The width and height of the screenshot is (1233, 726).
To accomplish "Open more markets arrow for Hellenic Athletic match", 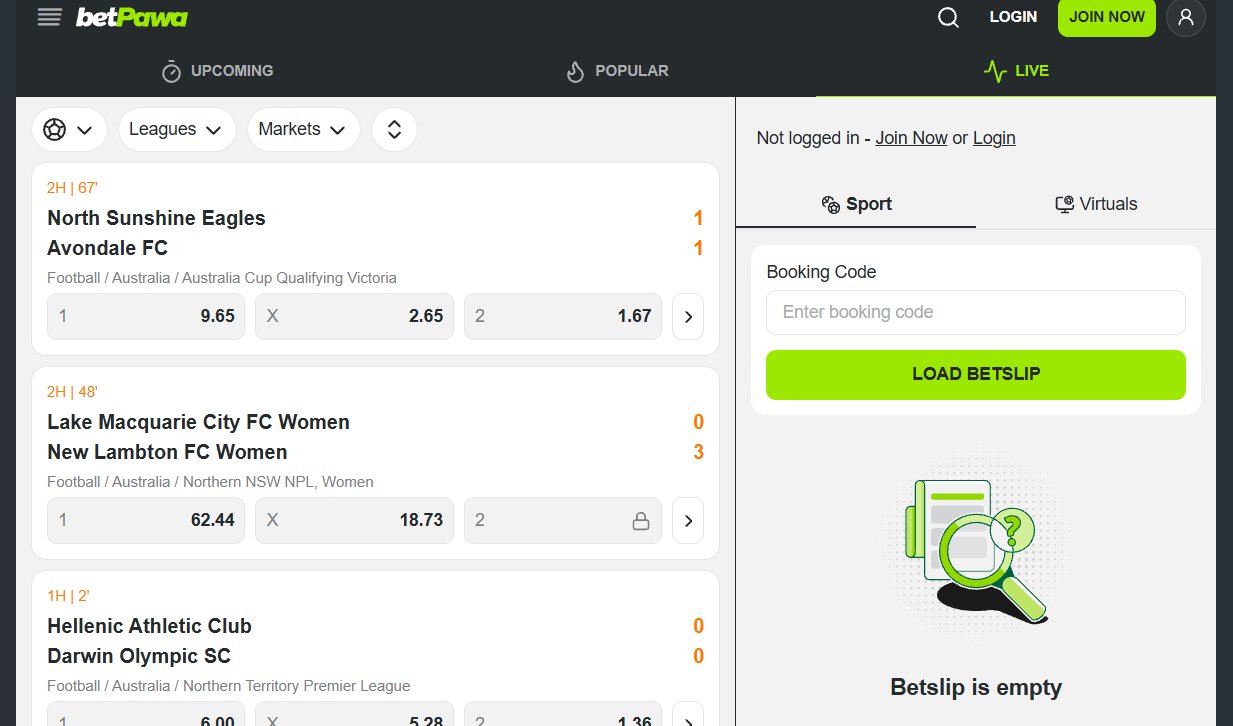I will pyautogui.click(x=688, y=716).
